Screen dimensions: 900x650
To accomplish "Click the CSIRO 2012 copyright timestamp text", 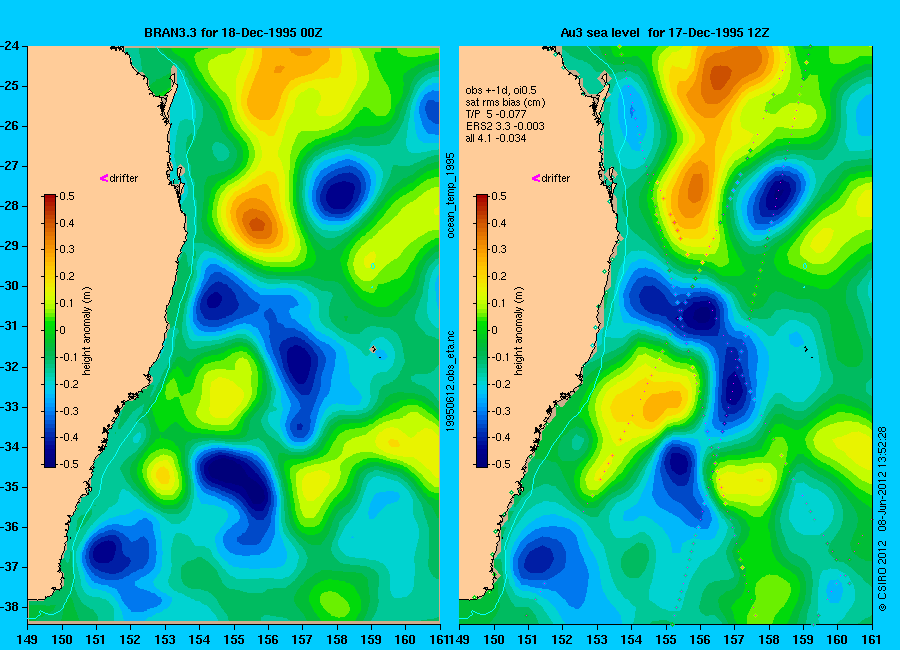I will tap(882, 519).
